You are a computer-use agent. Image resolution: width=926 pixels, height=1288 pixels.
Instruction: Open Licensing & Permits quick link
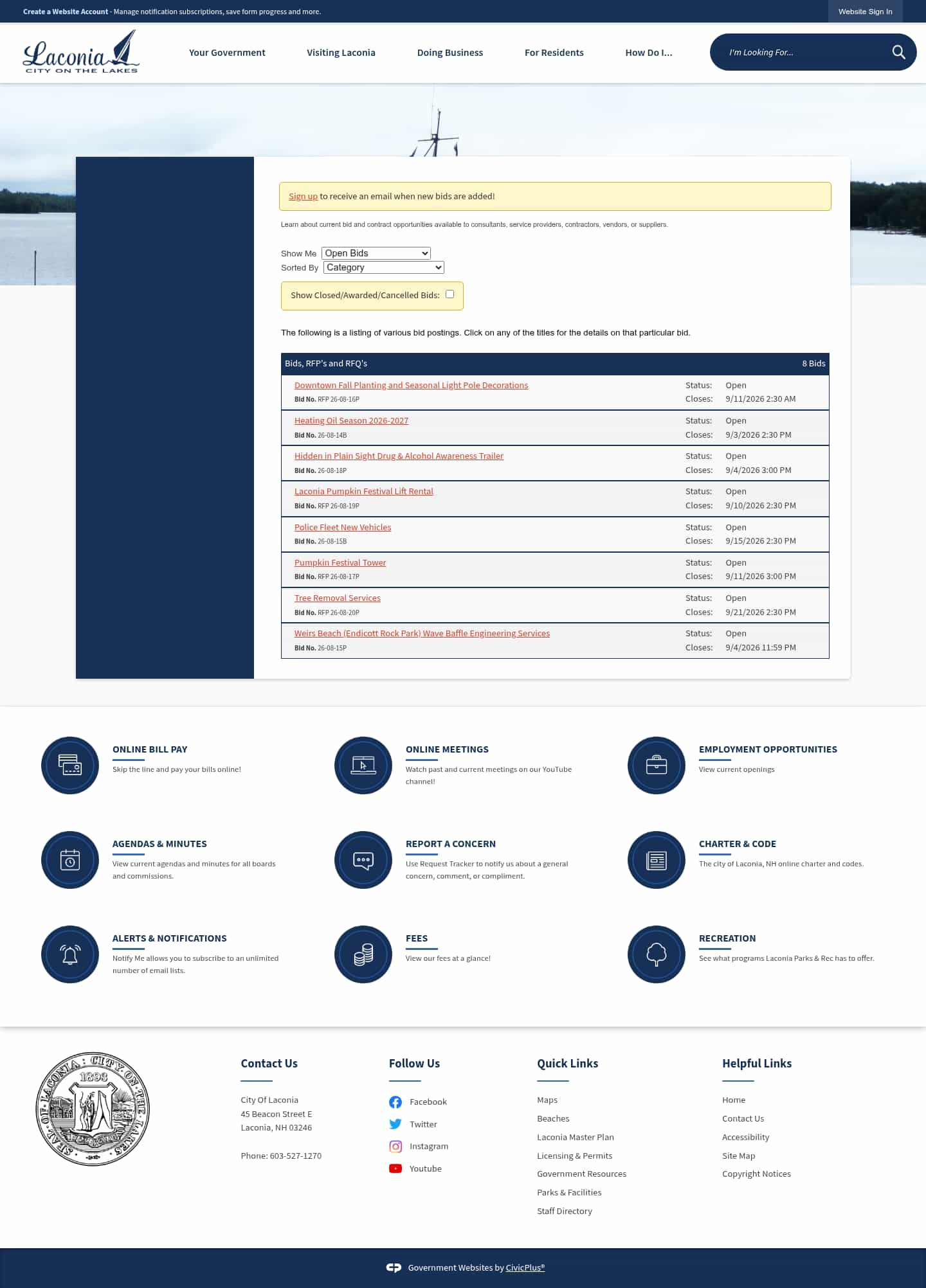pos(575,1156)
